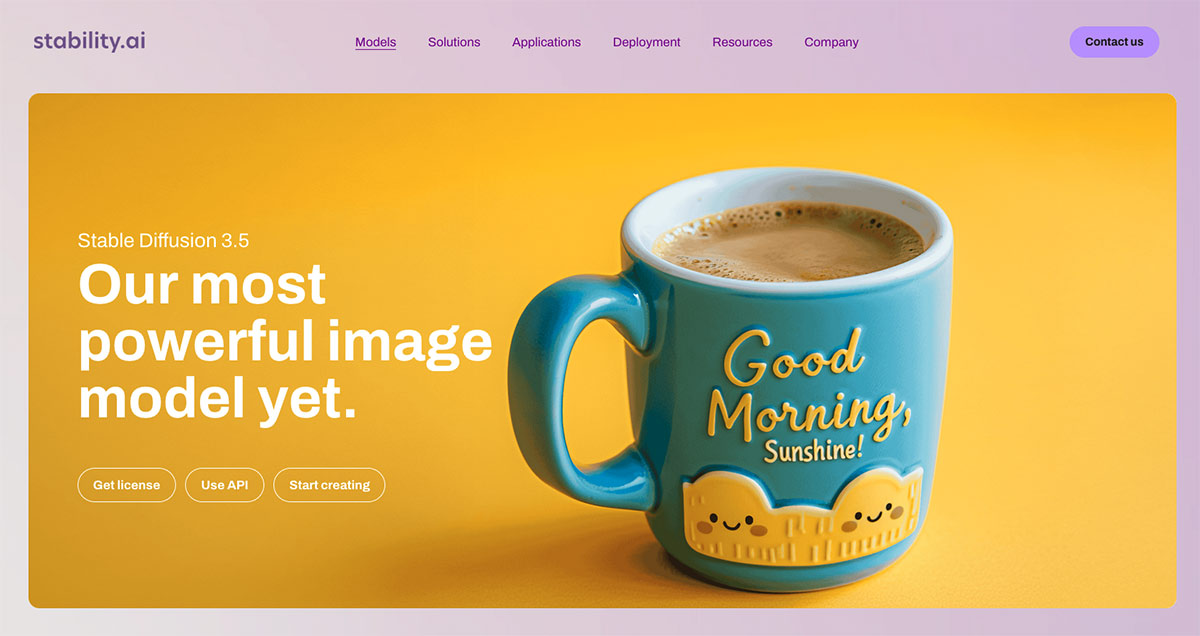Click the stability.ai logo
The image size is (1200, 636).
coord(89,42)
